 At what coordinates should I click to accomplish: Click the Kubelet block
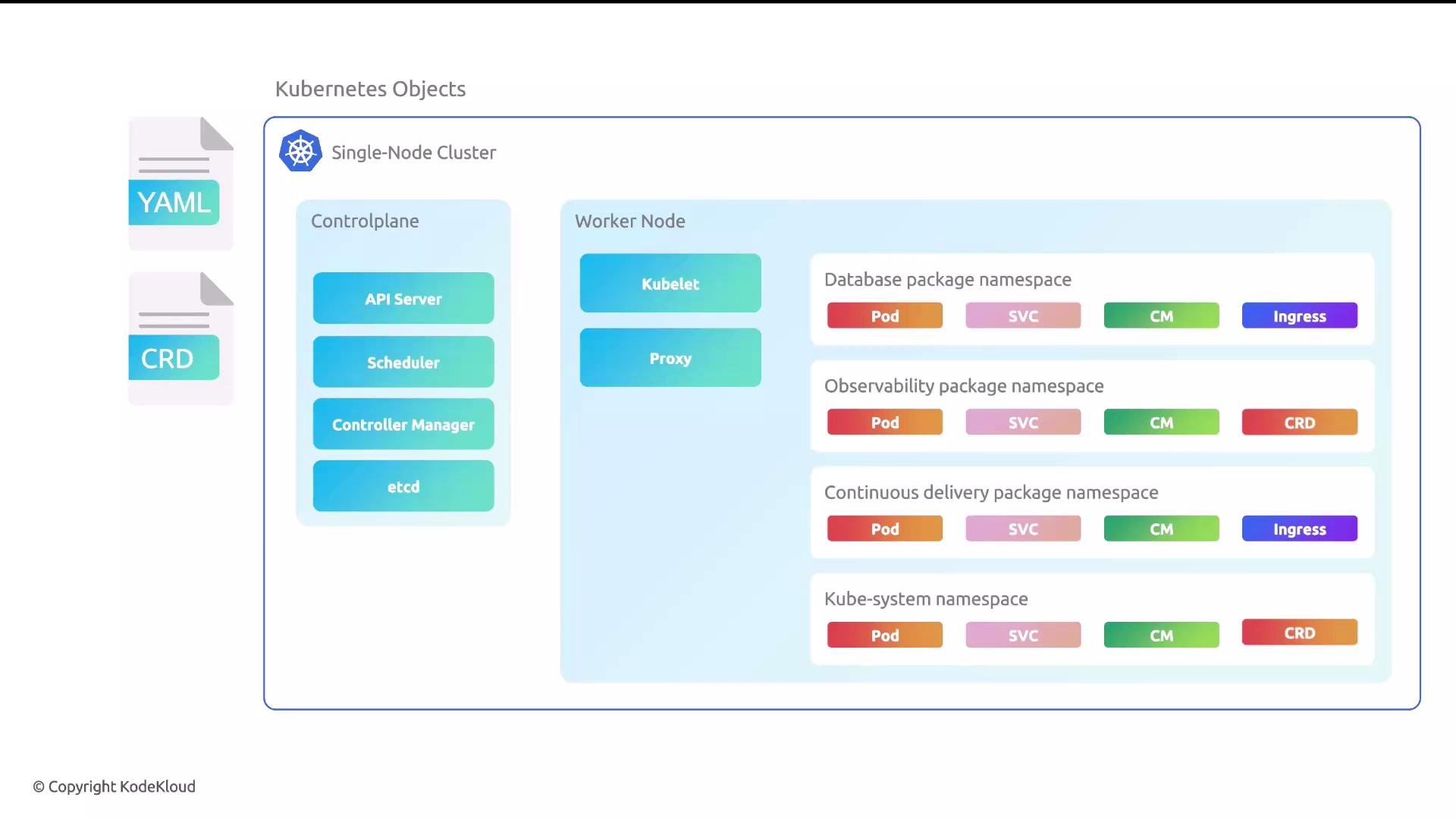click(670, 283)
